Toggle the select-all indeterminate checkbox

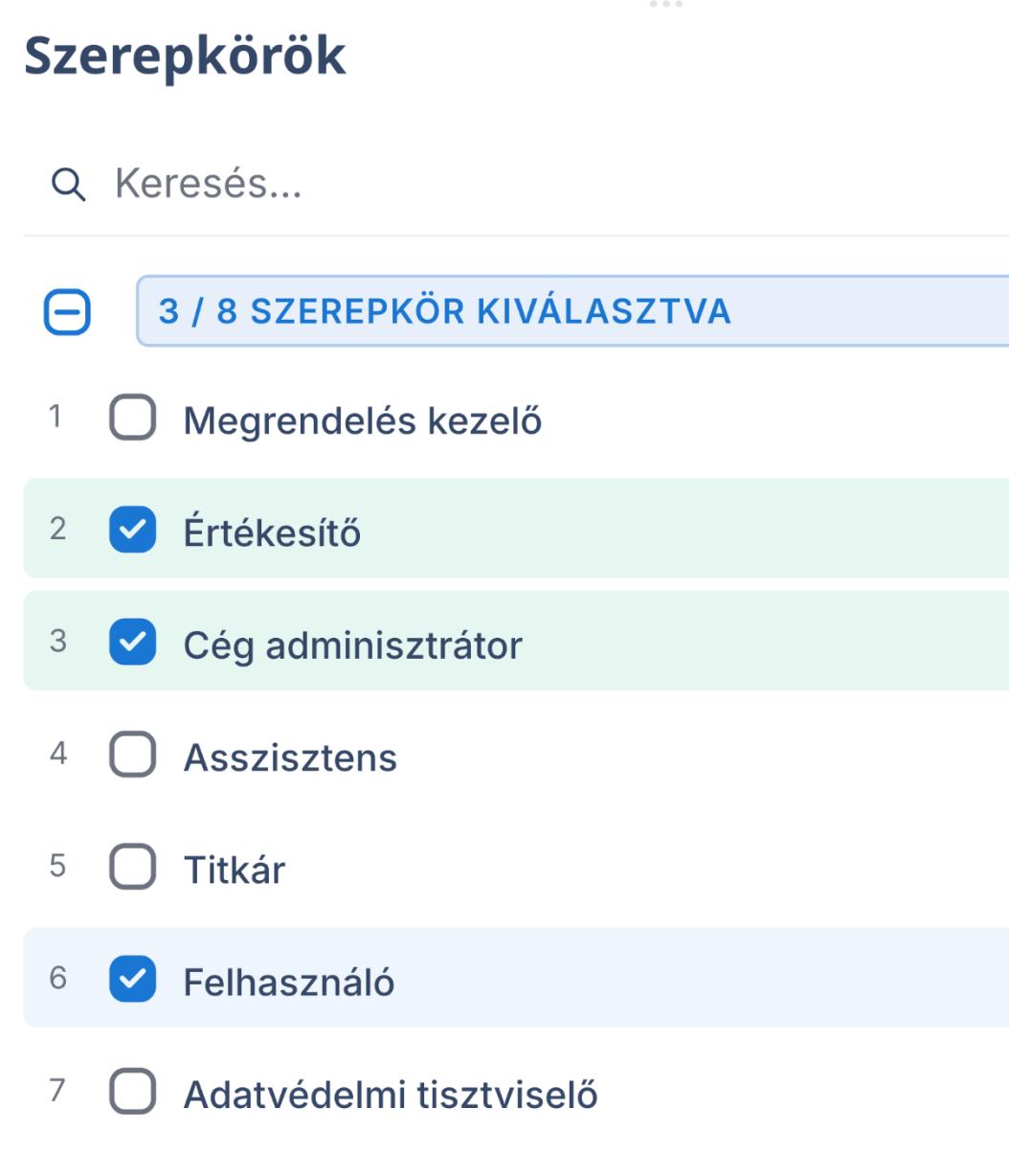[67, 312]
